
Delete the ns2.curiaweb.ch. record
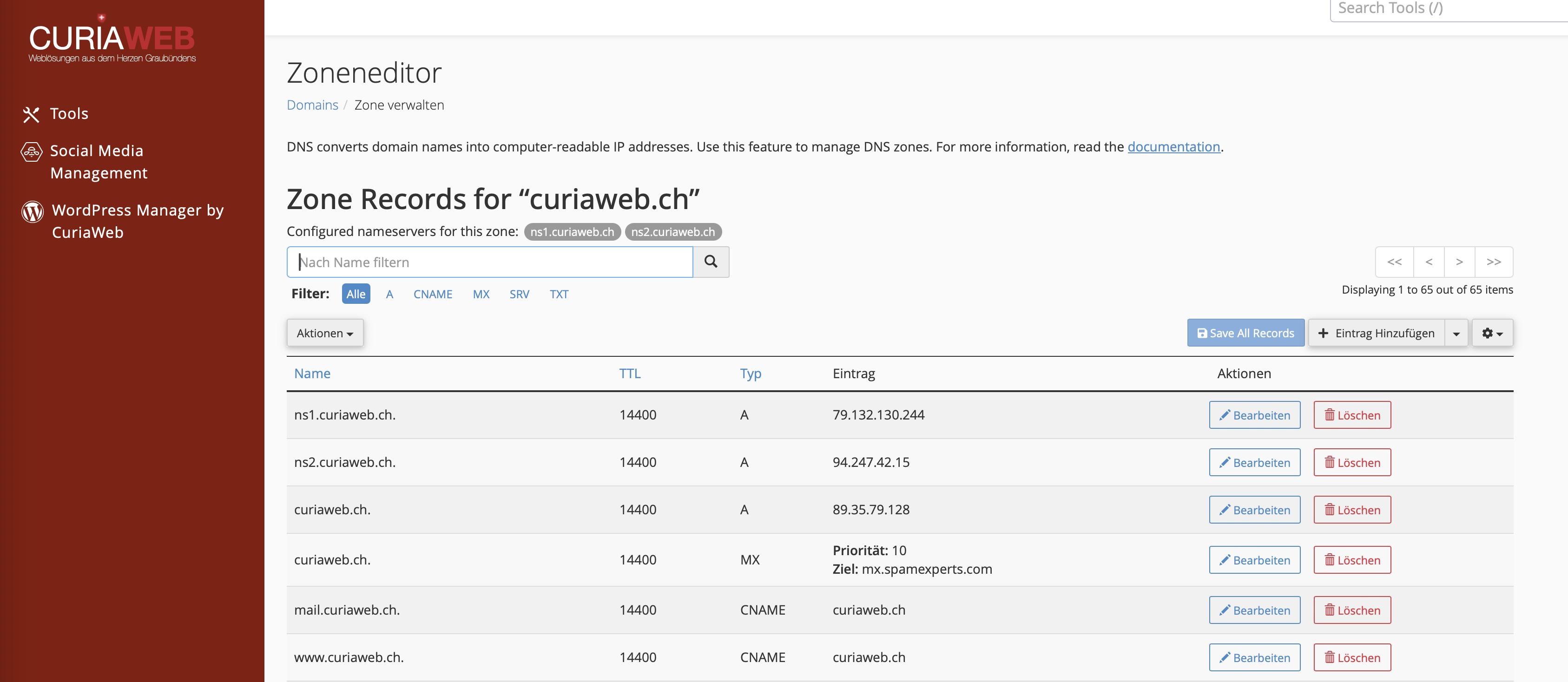[1352, 462]
